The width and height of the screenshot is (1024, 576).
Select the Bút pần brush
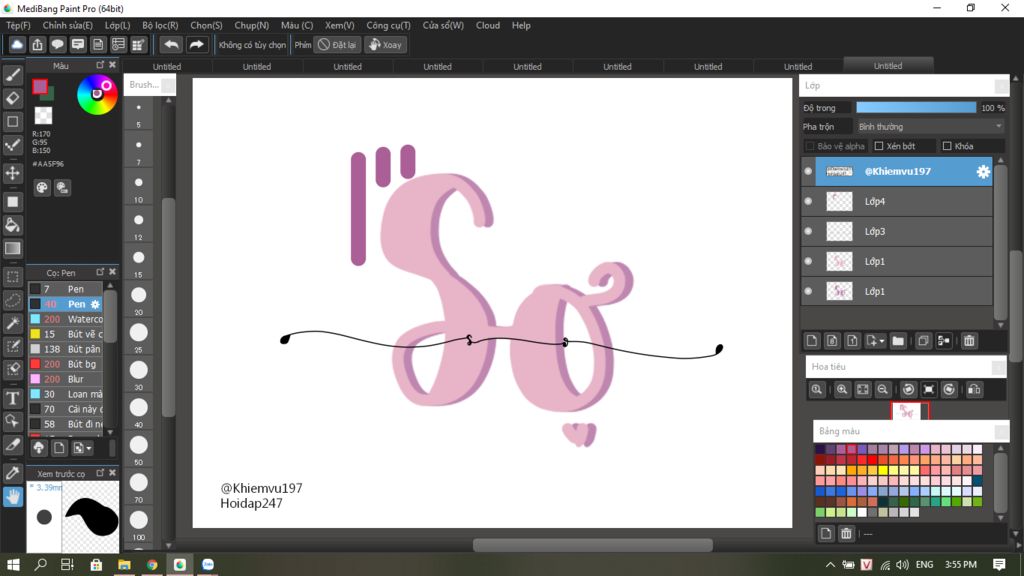pyautogui.click(x=66, y=349)
